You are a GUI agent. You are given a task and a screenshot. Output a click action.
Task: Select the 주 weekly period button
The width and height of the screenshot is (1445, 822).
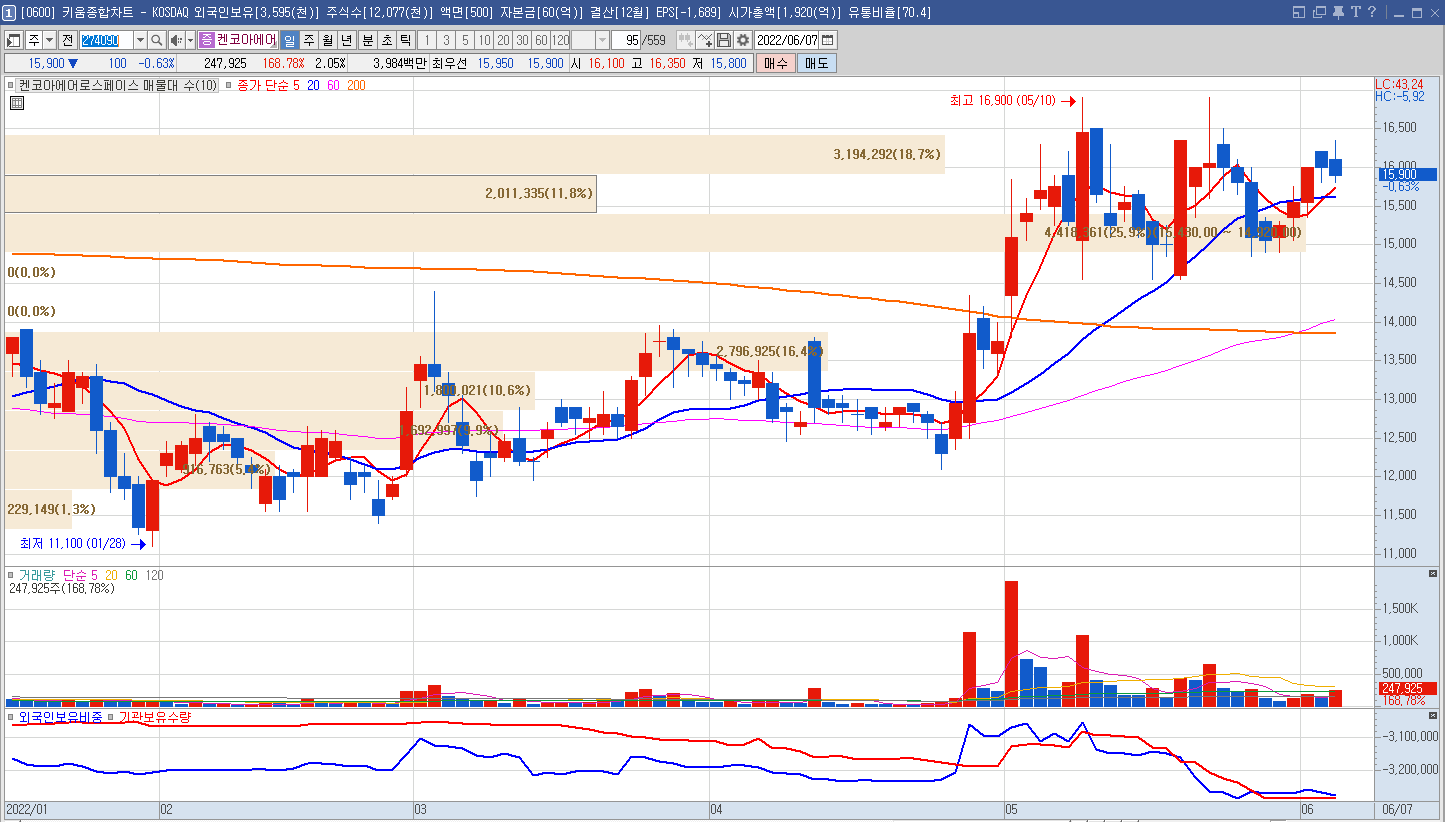(x=309, y=40)
